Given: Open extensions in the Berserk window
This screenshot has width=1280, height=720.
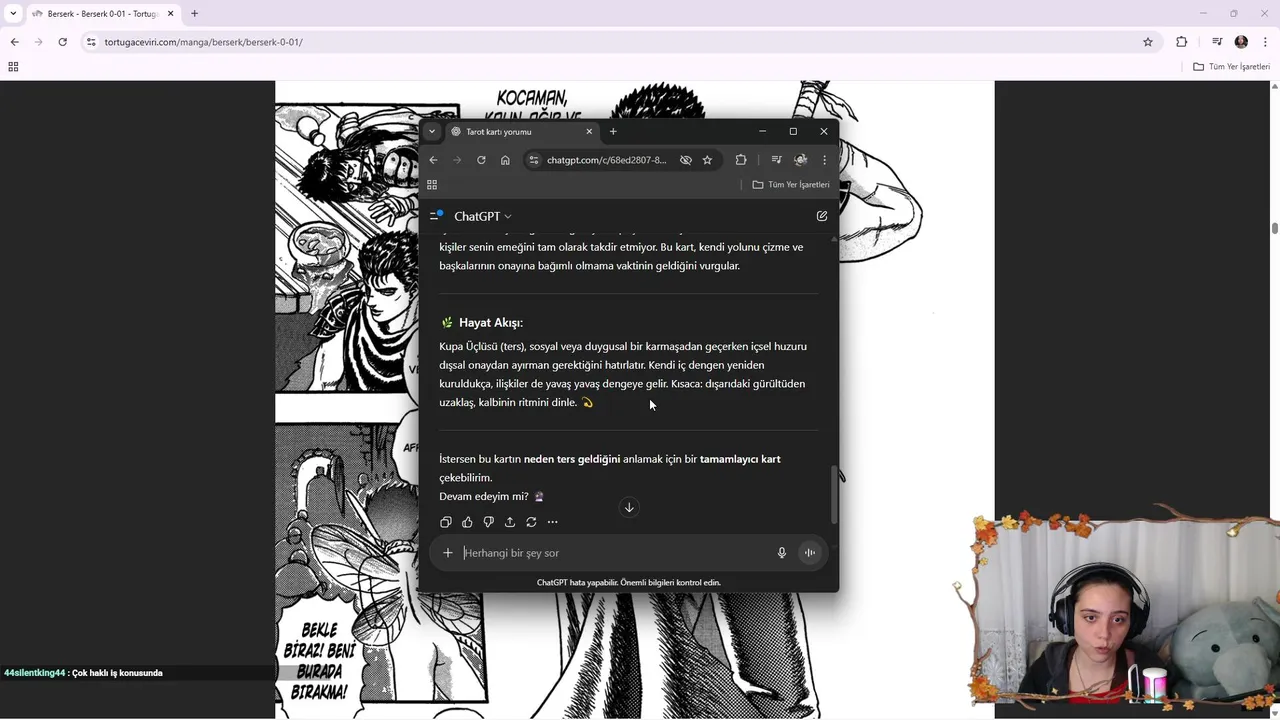Looking at the screenshot, I should click(x=1182, y=42).
